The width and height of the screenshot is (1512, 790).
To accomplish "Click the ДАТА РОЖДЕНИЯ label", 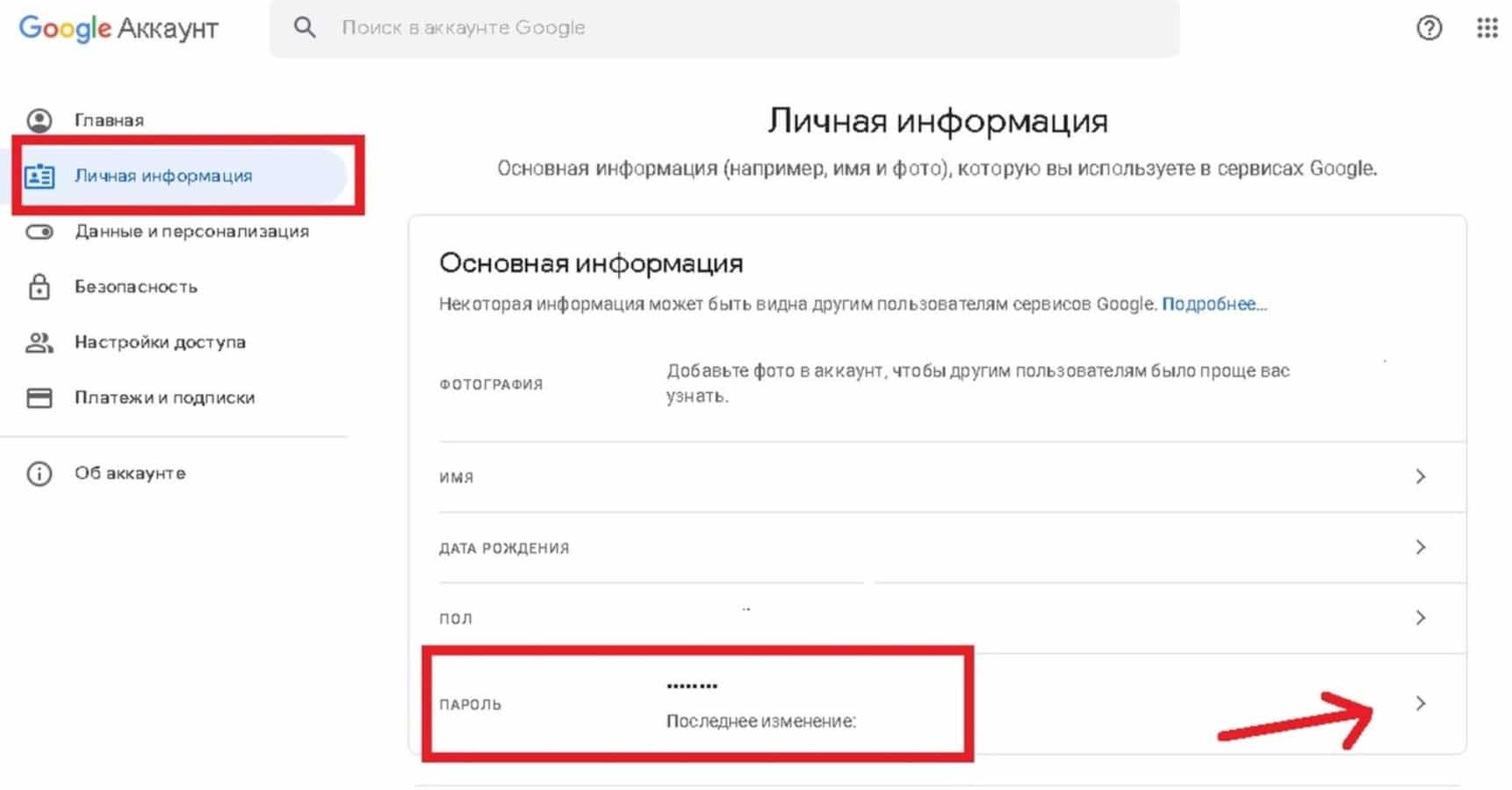I will (504, 549).
